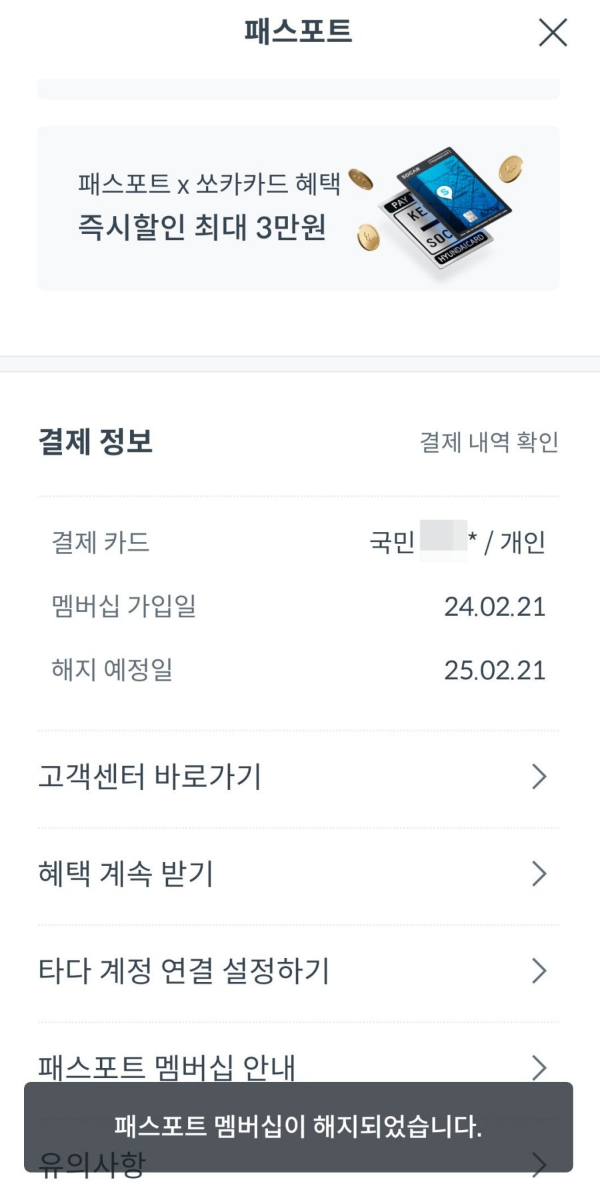The height and width of the screenshot is (1184, 600).
Task: Expand the 혜택 계속 받기 row arrow
Action: point(540,874)
